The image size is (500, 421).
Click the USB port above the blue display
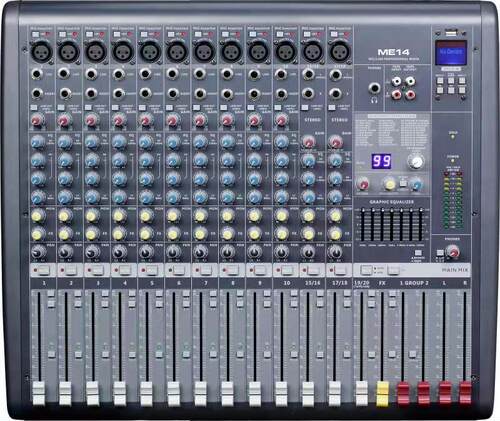tap(450, 33)
